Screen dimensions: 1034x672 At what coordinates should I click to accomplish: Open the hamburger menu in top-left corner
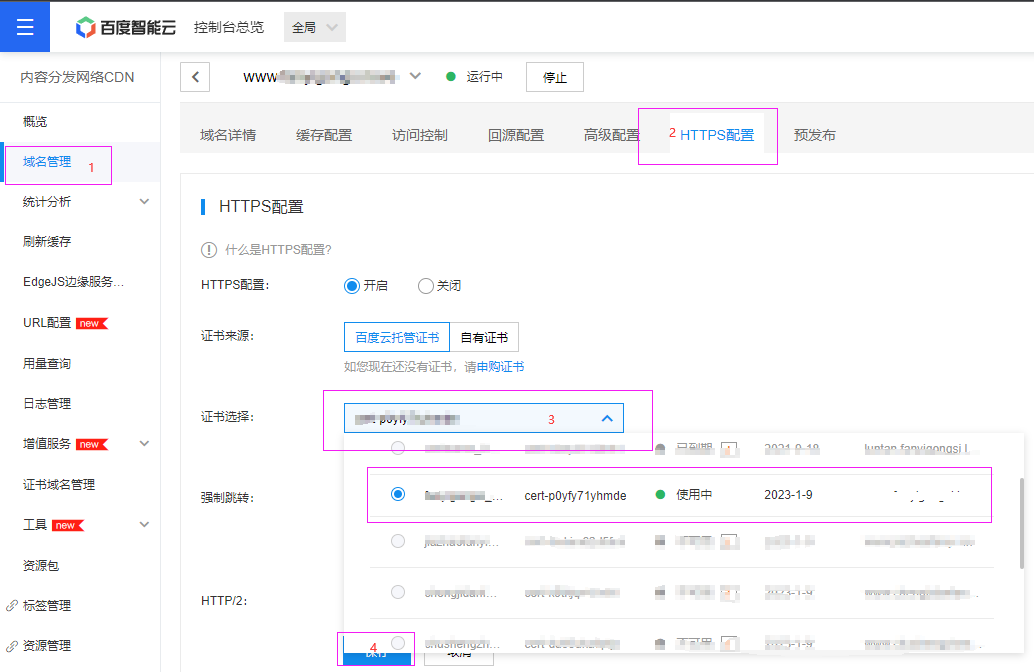(25, 27)
